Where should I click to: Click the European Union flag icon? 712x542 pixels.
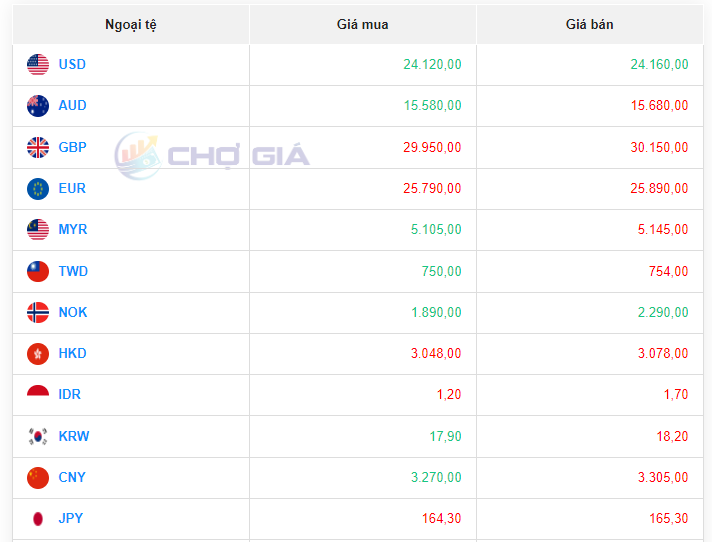[x=38, y=189]
